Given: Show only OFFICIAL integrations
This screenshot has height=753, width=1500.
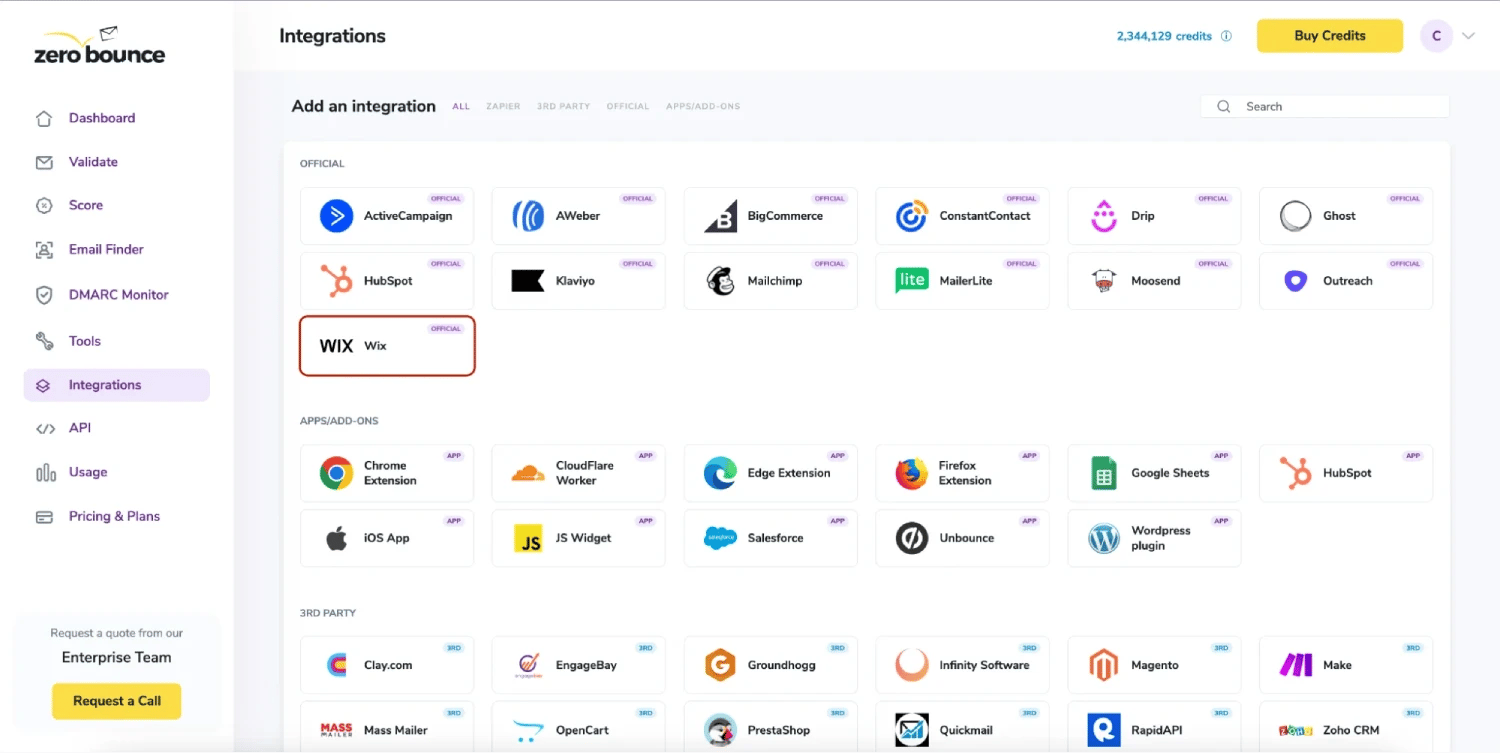Looking at the screenshot, I should [627, 106].
